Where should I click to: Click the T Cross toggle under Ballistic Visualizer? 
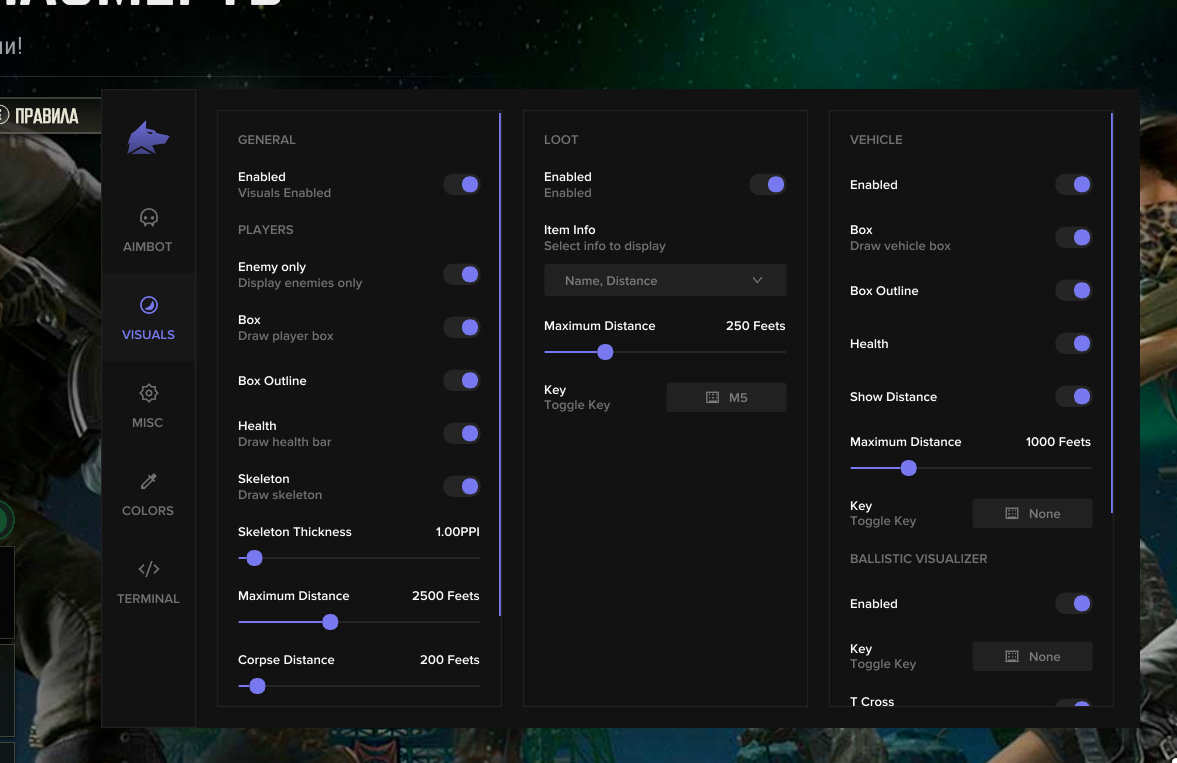tap(1073, 704)
